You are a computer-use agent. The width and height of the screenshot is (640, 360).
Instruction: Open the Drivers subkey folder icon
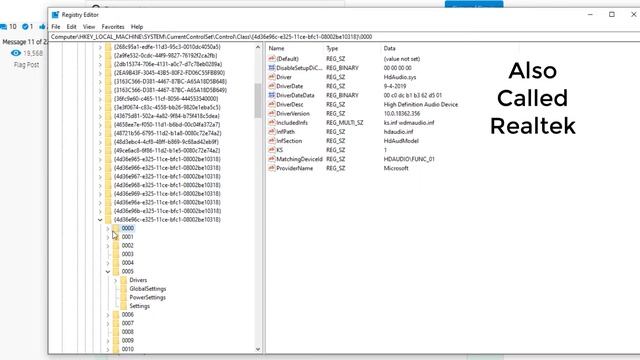point(124,280)
